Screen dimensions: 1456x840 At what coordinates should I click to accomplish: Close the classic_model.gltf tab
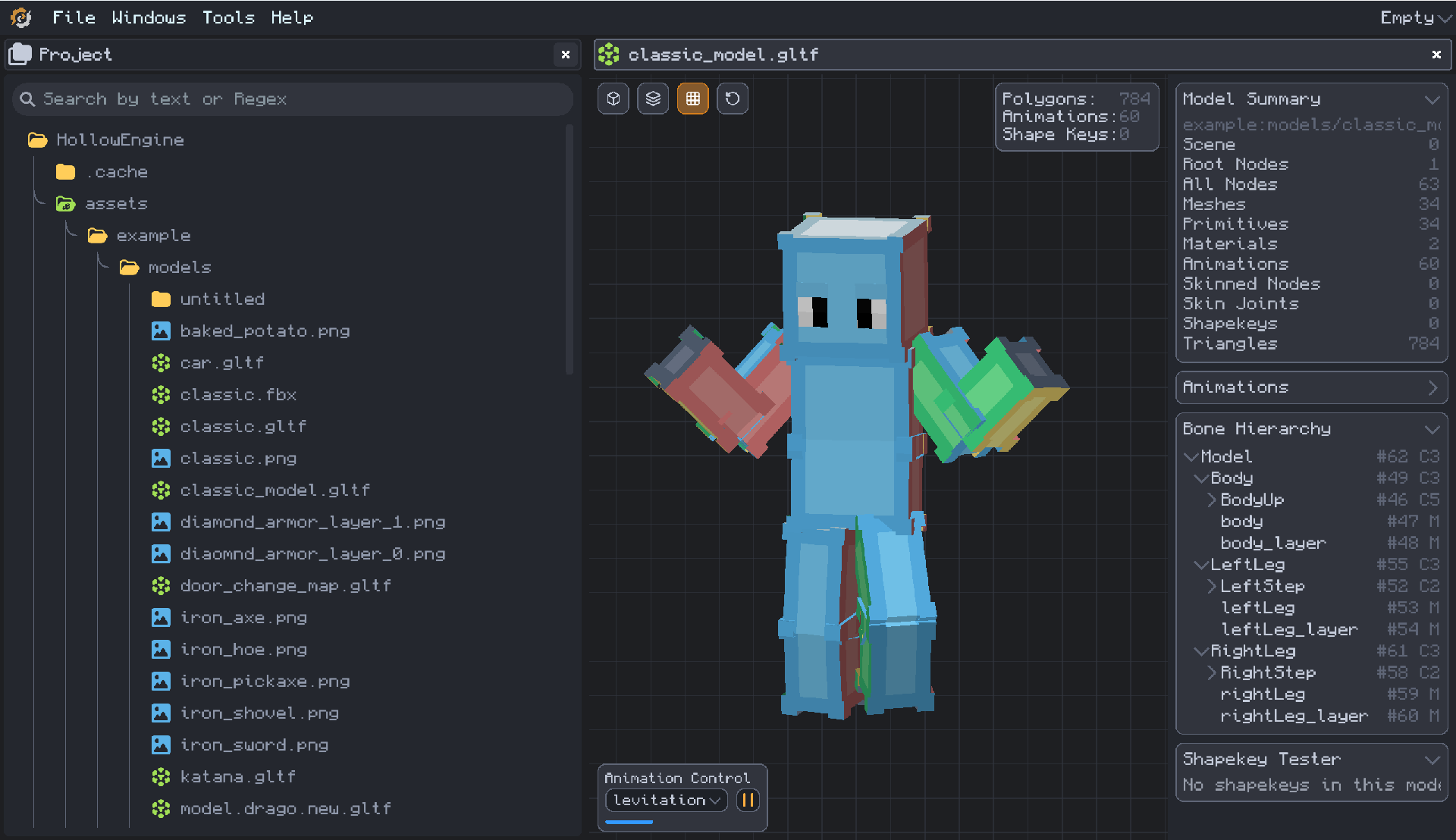(1436, 55)
